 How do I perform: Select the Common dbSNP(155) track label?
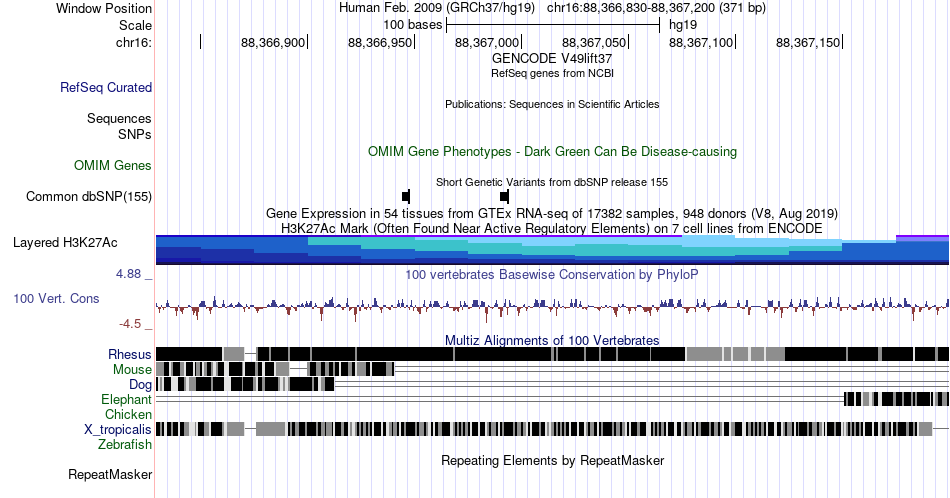tap(89, 196)
